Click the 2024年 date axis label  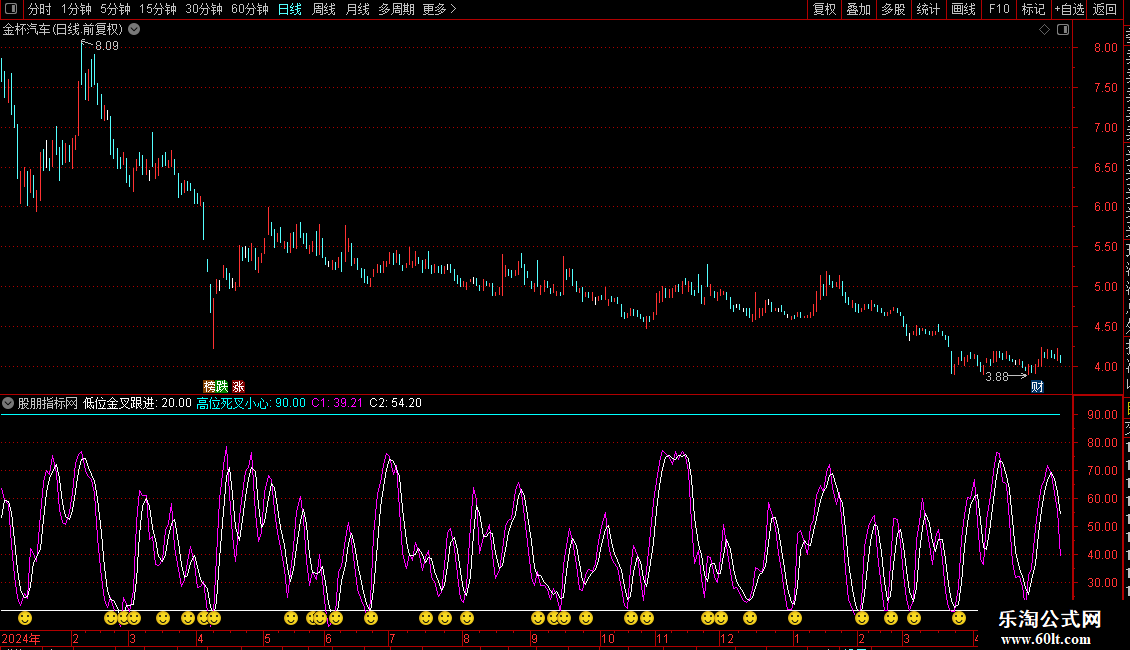point(21,639)
